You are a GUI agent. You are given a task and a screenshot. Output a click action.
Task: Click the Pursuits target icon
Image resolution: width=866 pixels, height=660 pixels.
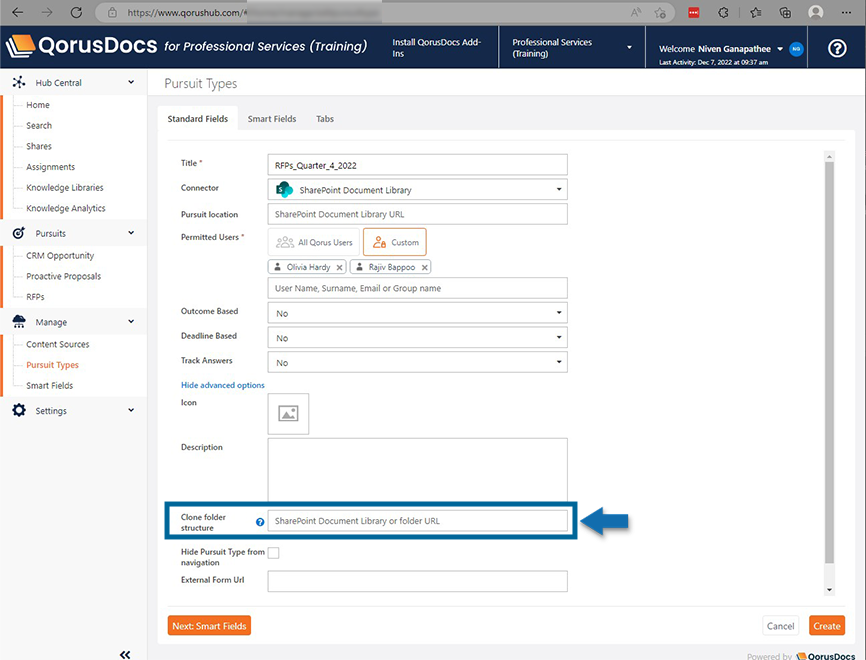(x=19, y=233)
